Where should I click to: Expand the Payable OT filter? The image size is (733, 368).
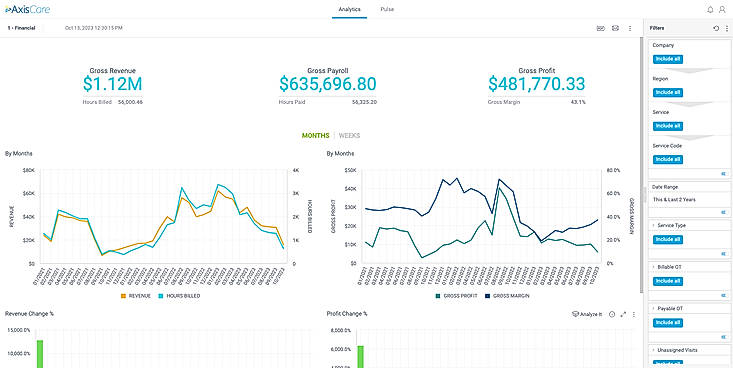(x=667, y=309)
